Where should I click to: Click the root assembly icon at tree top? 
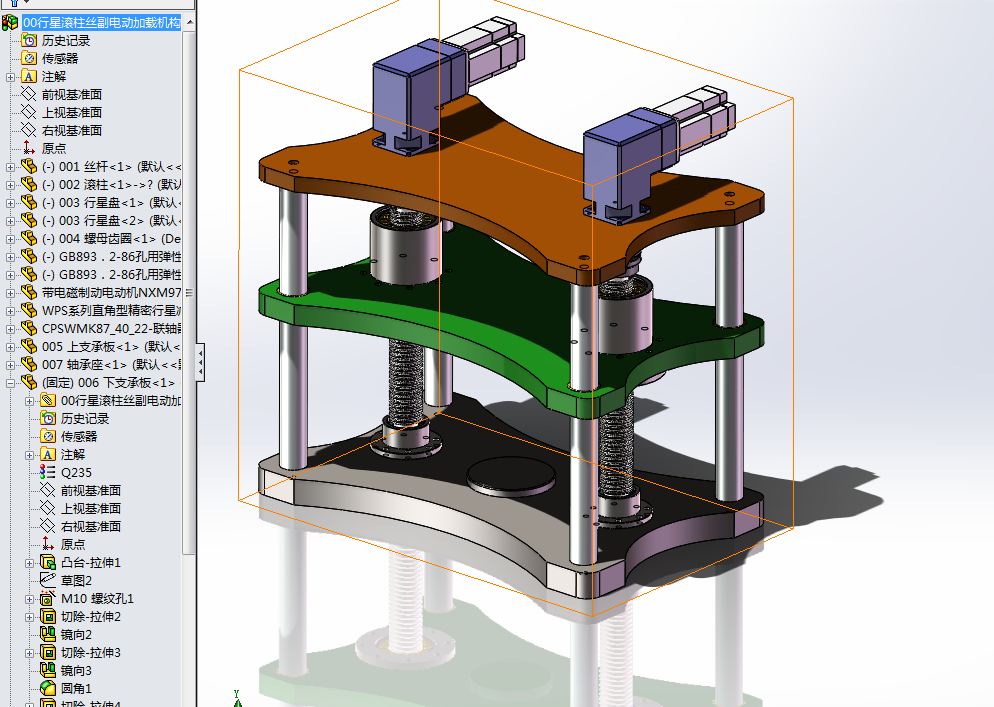point(10,22)
